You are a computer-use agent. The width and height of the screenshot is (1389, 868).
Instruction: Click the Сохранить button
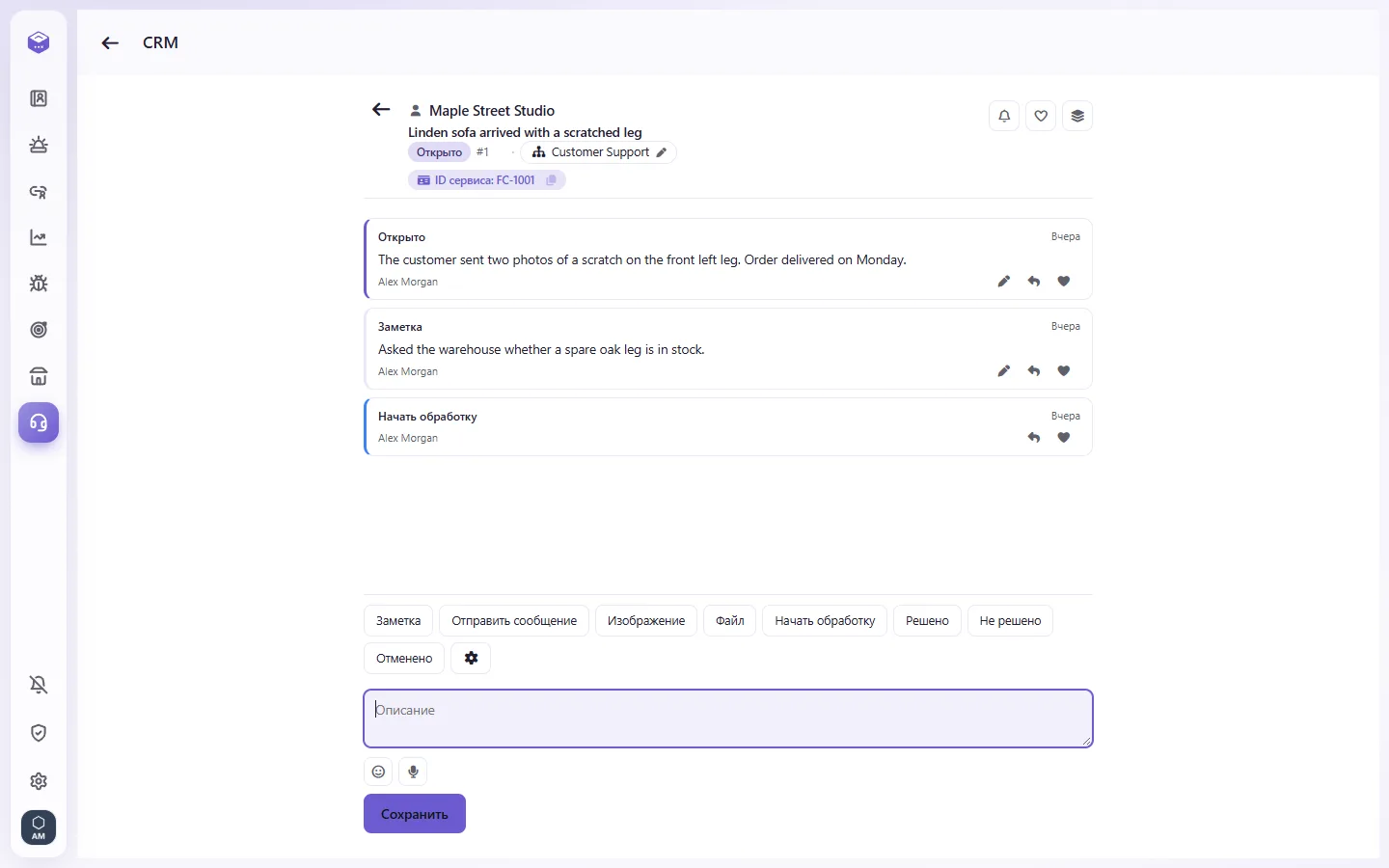415,814
